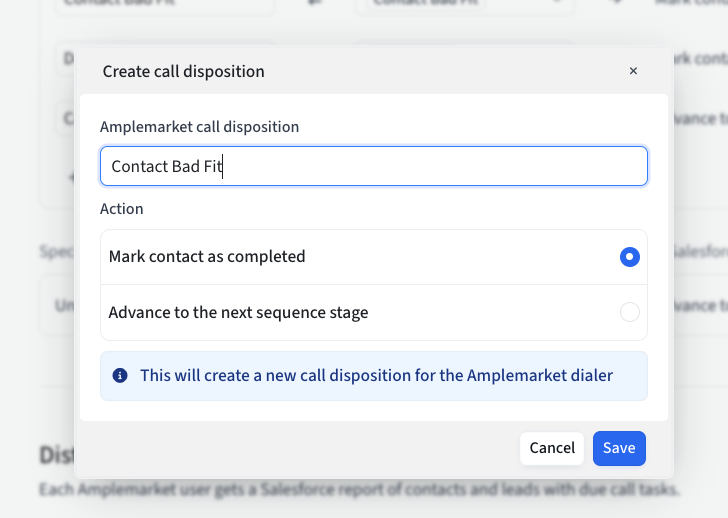Click the Mark contact as completed label text
The width and height of the screenshot is (728, 518).
point(207,257)
